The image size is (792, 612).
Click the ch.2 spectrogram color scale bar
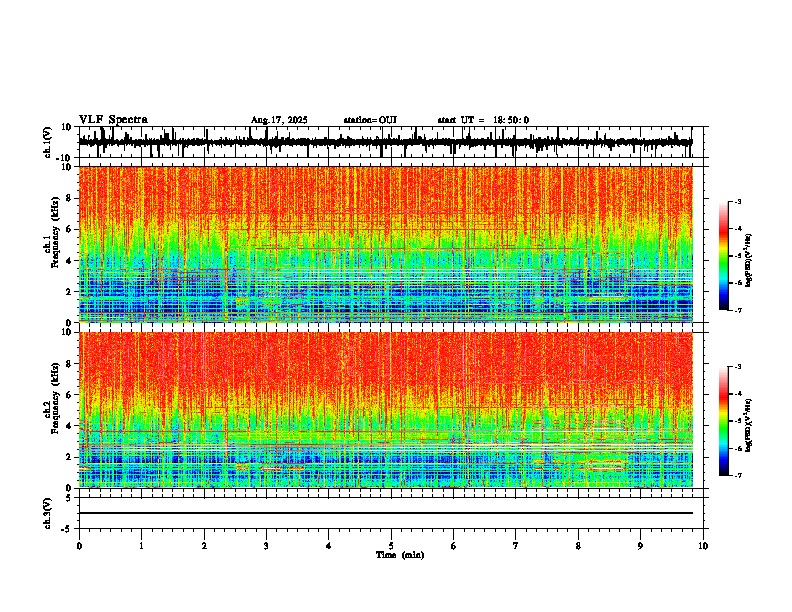724,421
